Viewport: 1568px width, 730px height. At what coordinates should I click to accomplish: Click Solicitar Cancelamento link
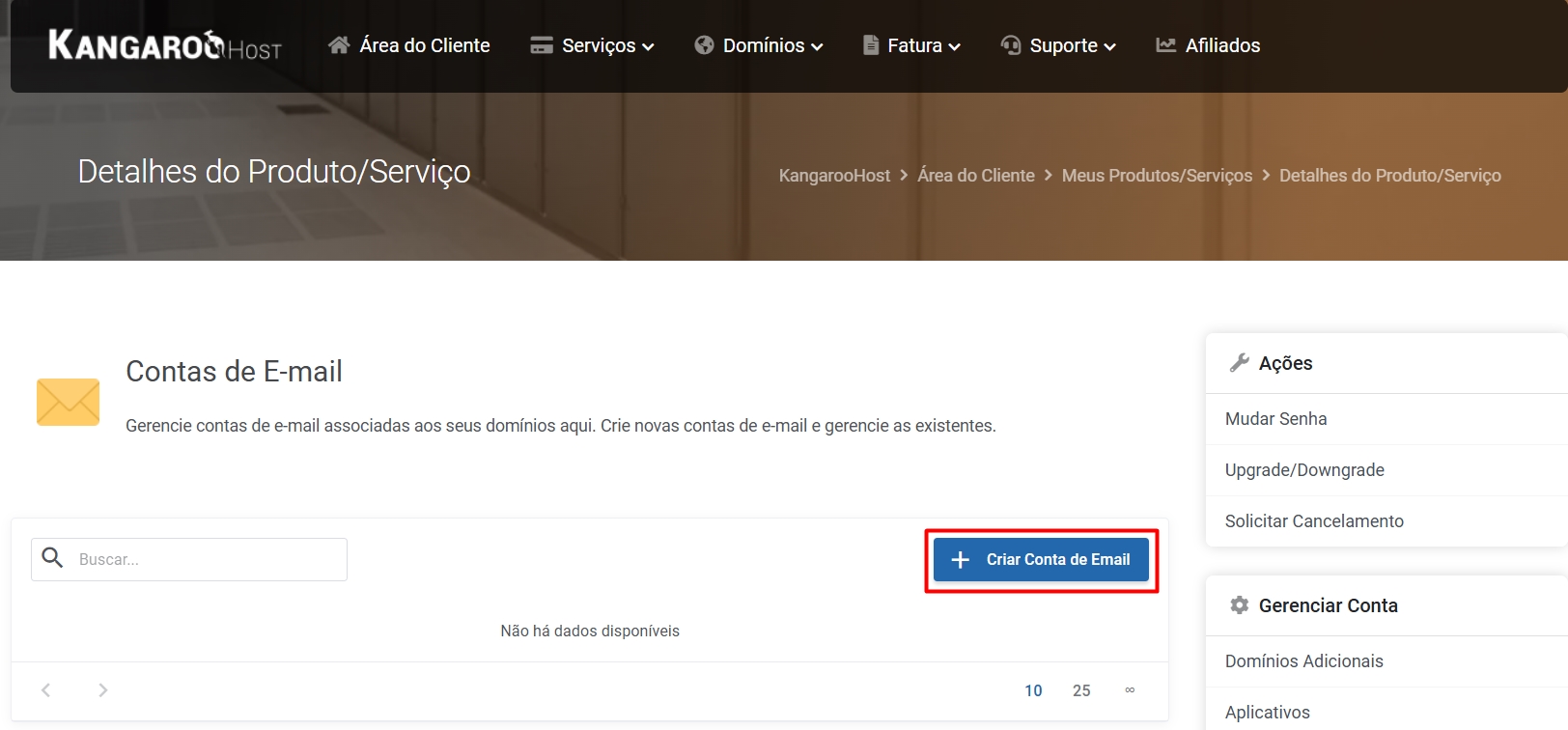click(1314, 521)
